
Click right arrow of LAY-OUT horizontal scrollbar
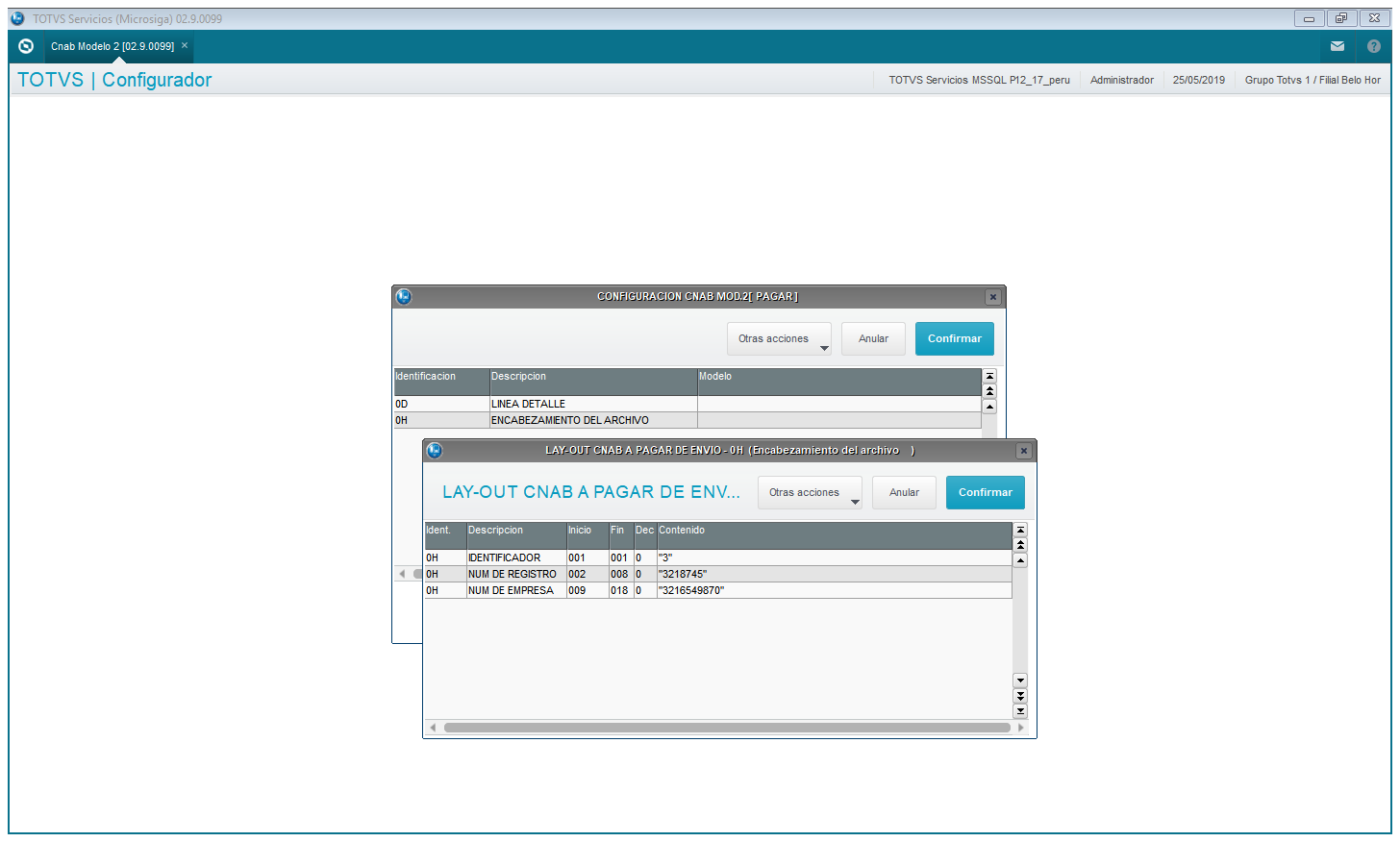1020,728
